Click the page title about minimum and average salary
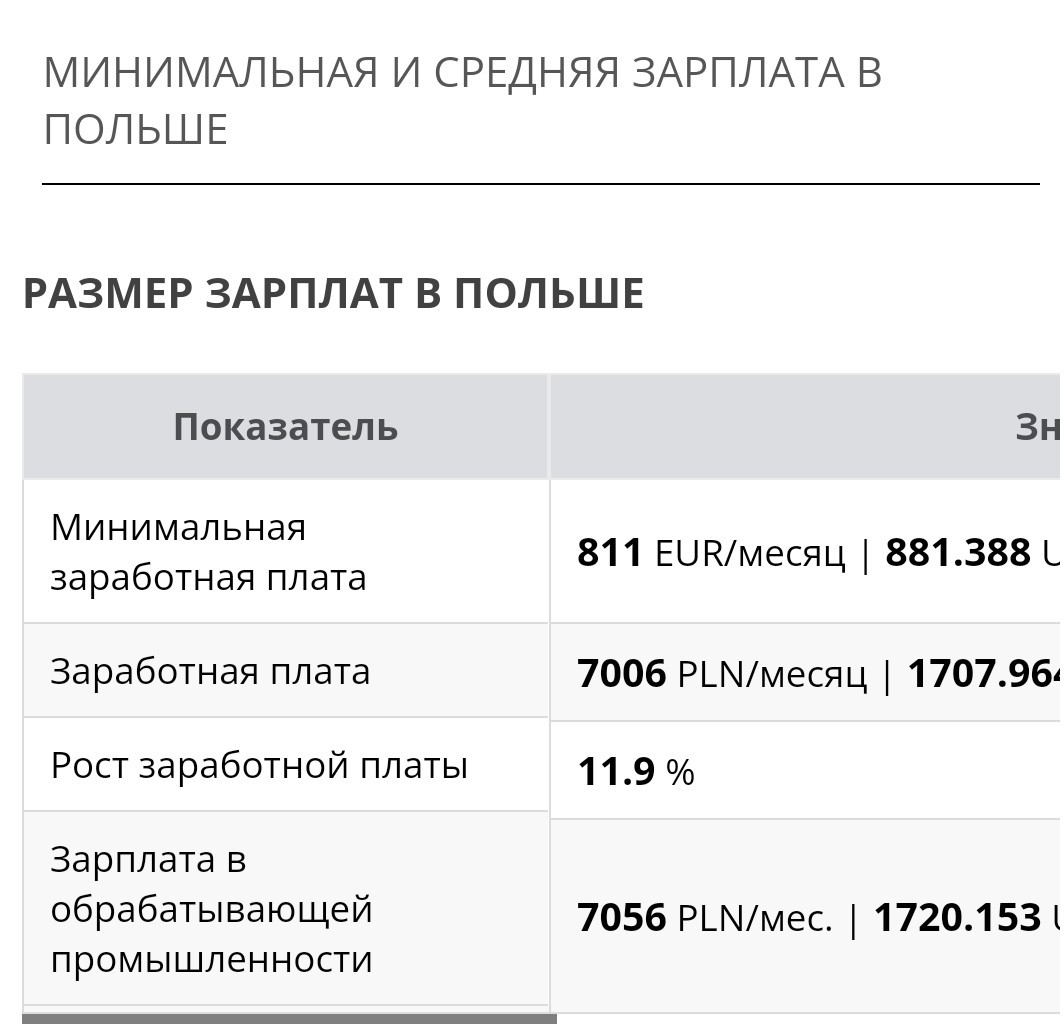 [x=462, y=100]
